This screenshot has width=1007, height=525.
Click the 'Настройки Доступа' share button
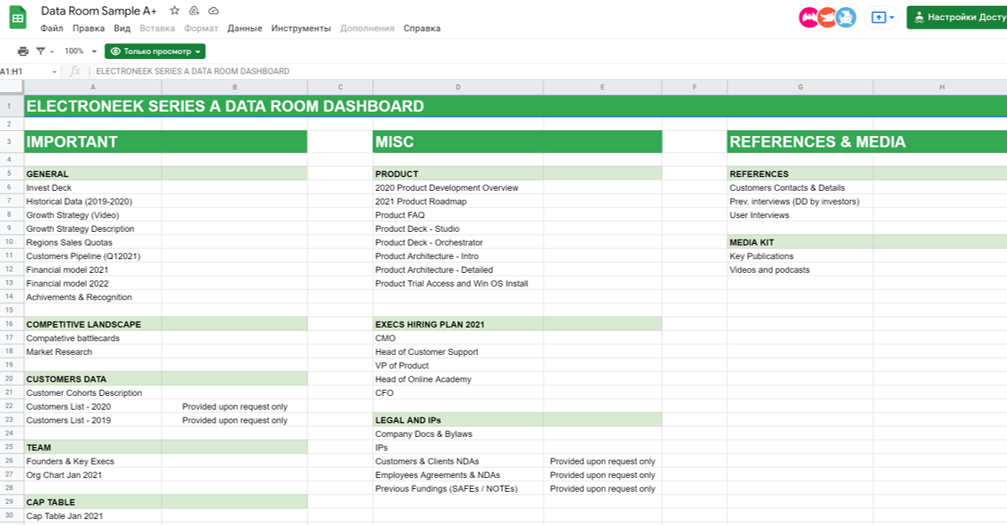pos(957,17)
